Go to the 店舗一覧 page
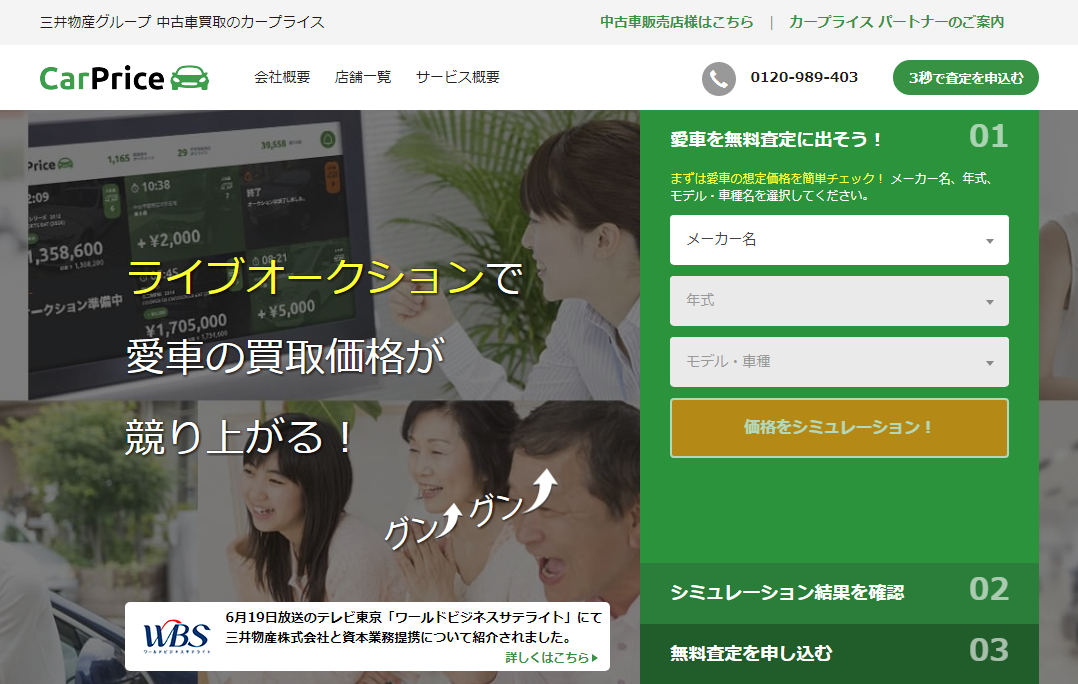The image size is (1078, 684). pos(363,77)
